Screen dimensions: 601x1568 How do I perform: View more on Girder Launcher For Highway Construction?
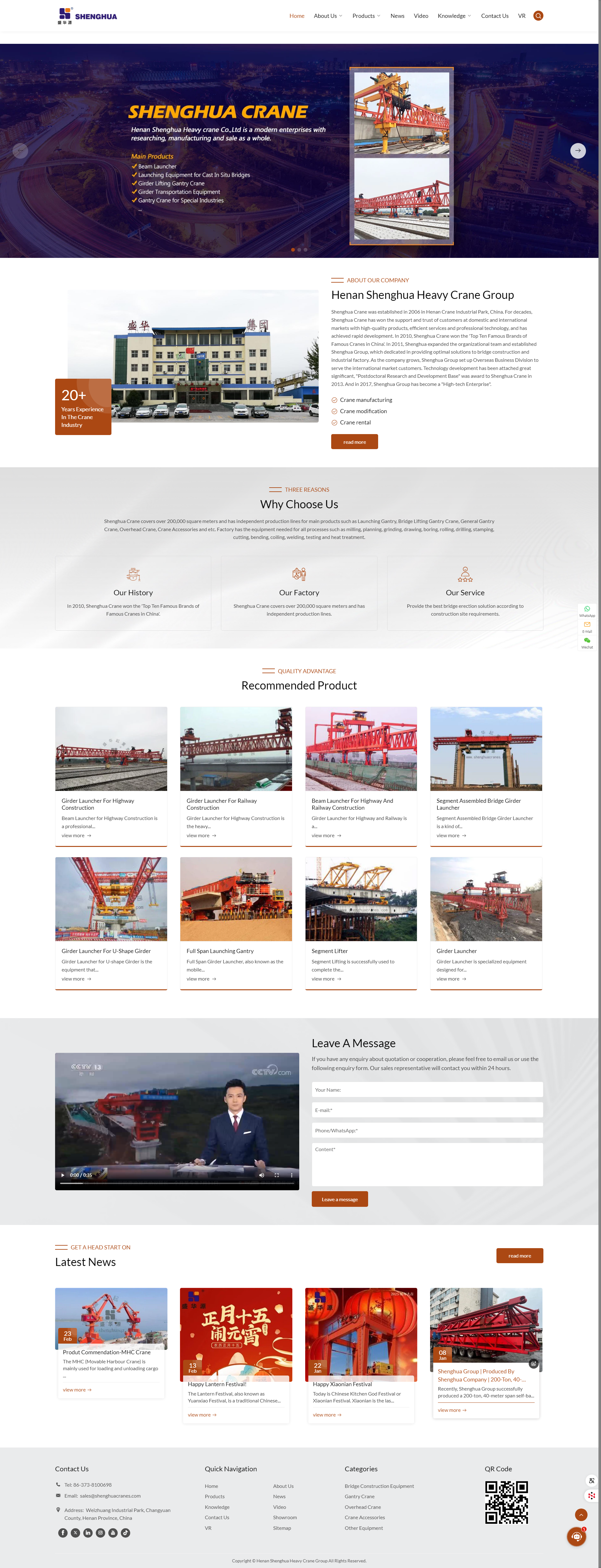coord(76,835)
